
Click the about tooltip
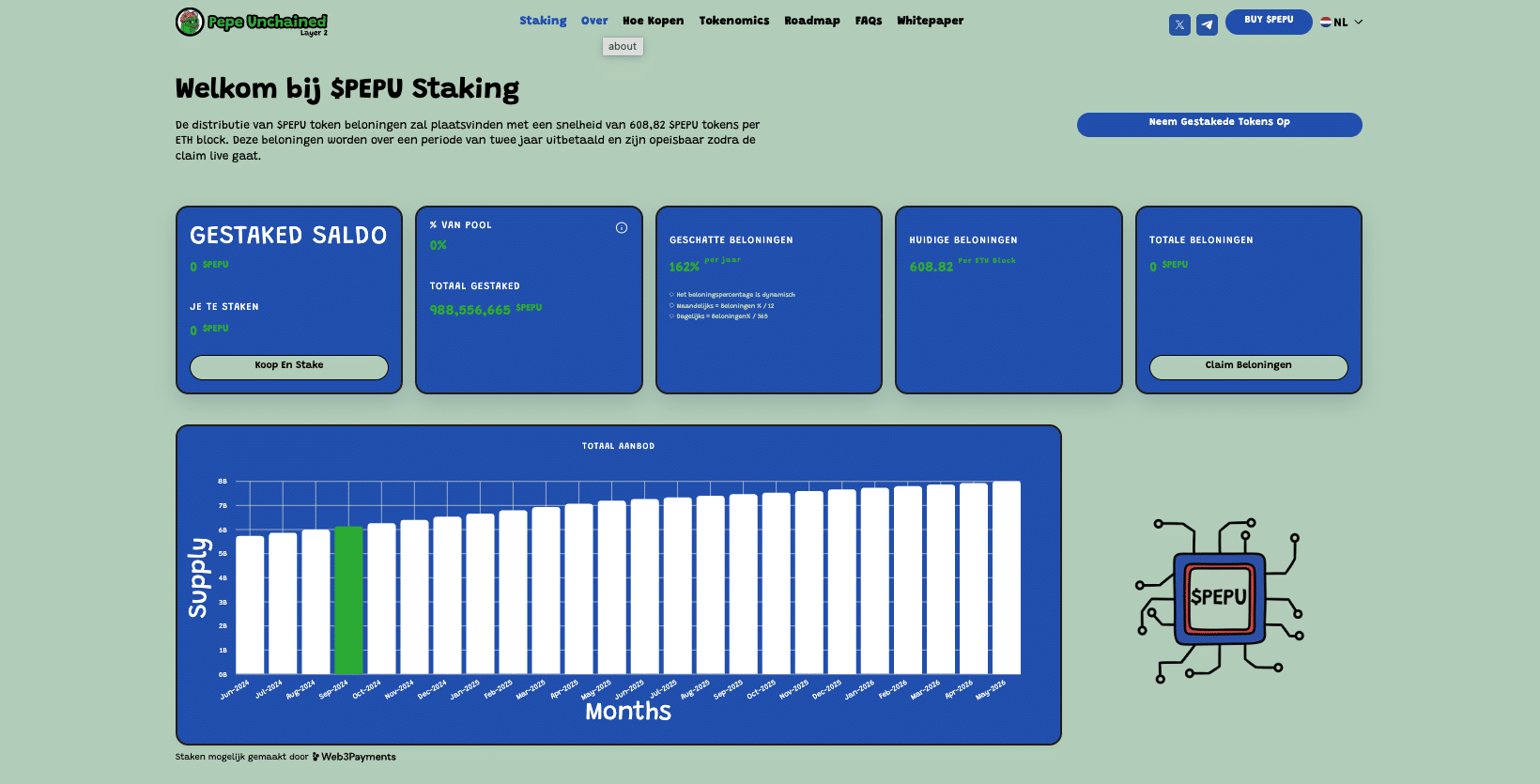pos(623,46)
